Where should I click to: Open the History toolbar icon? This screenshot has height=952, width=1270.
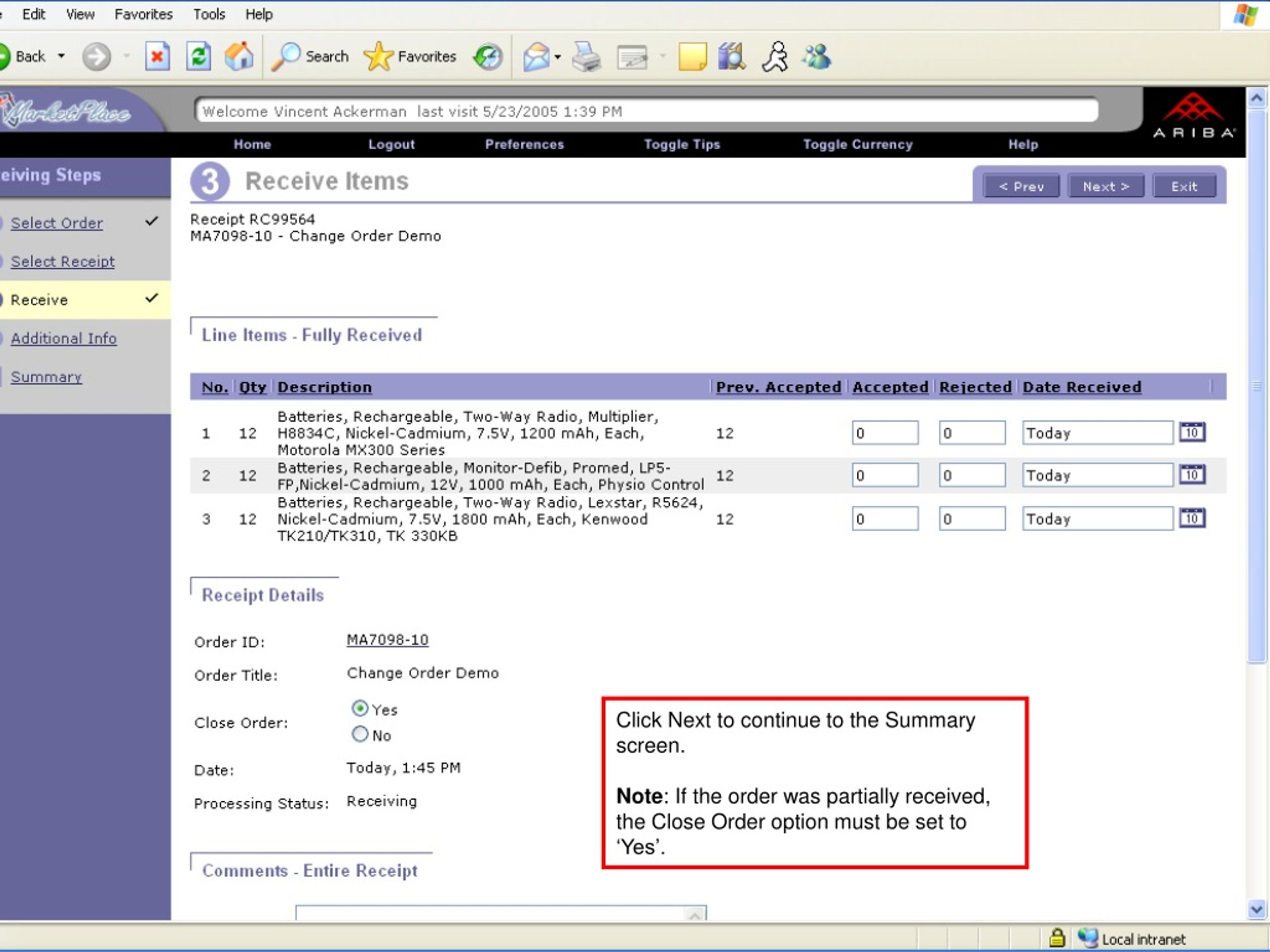488,57
